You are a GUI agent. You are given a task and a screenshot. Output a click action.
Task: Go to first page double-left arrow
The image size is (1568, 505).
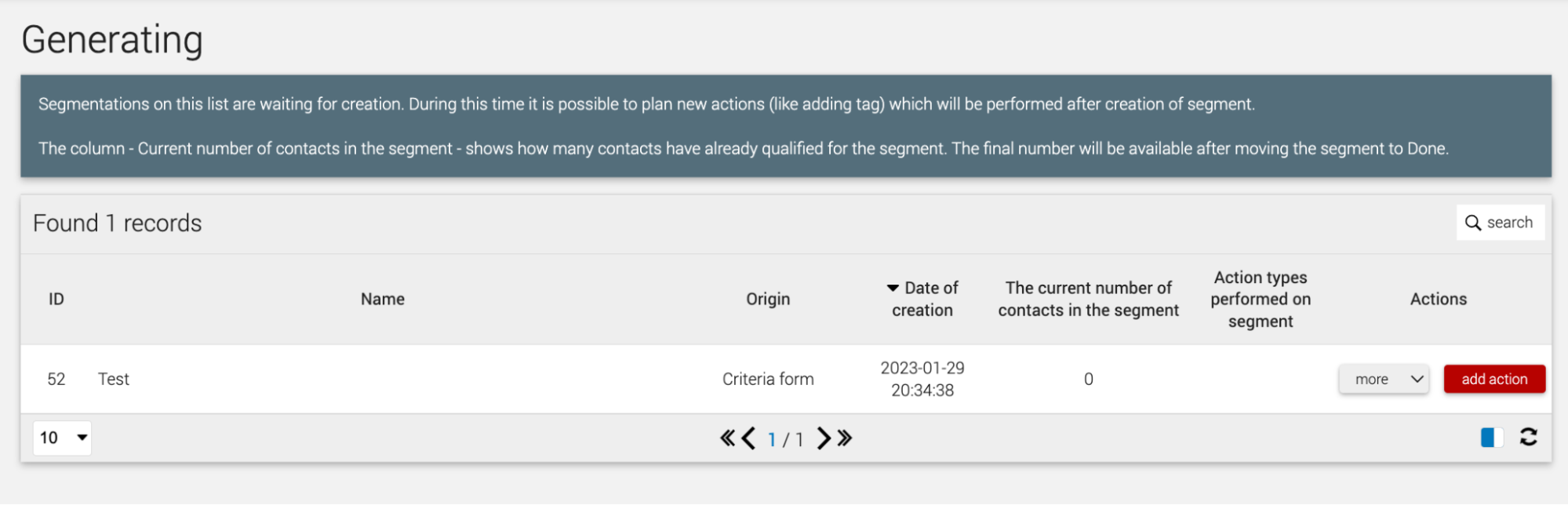(x=728, y=438)
